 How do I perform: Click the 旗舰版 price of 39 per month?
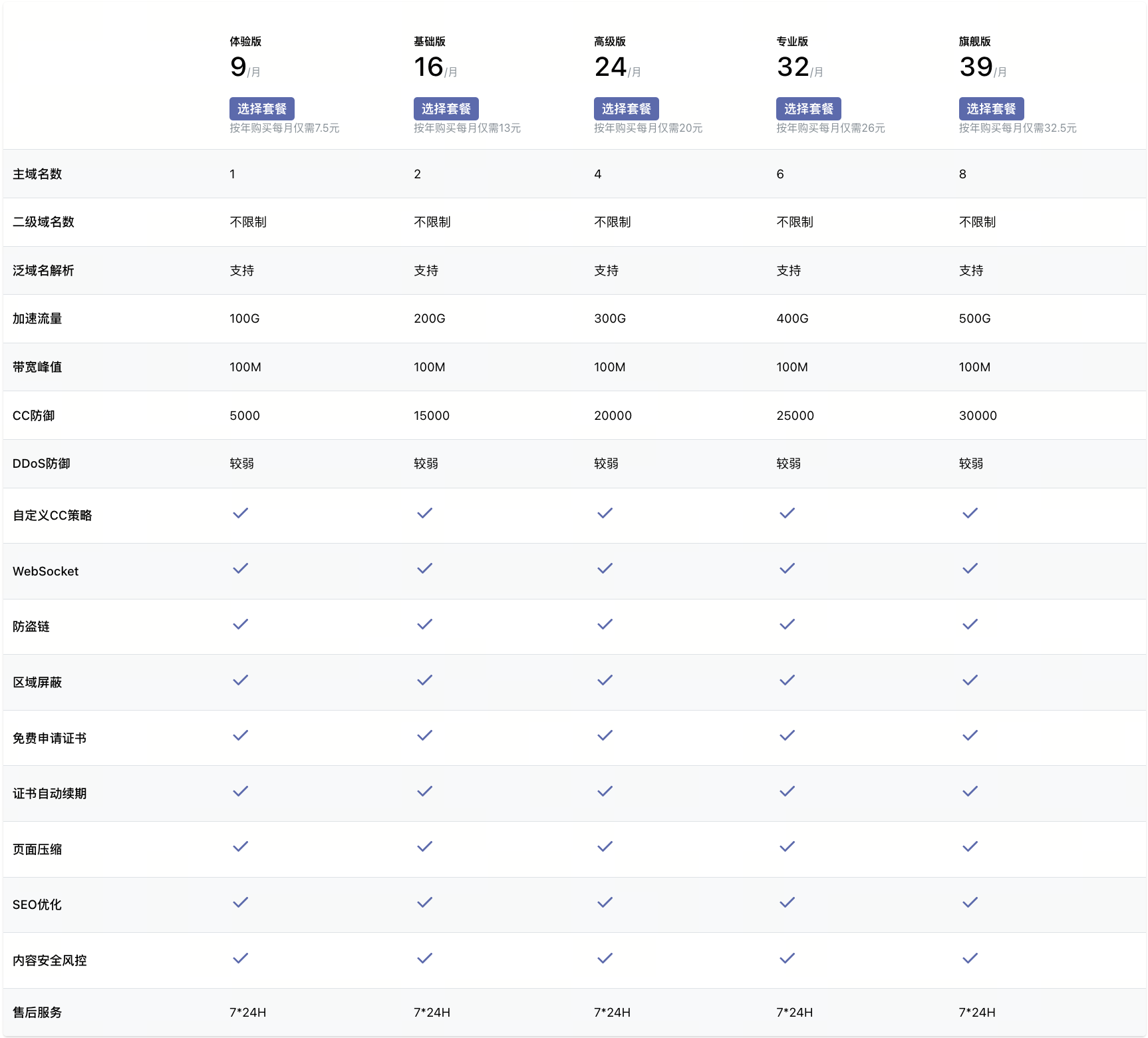(x=976, y=67)
